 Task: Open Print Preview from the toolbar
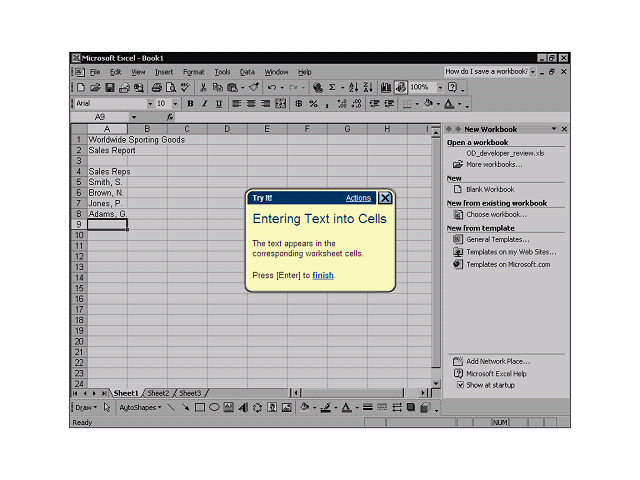pyautogui.click(x=171, y=87)
